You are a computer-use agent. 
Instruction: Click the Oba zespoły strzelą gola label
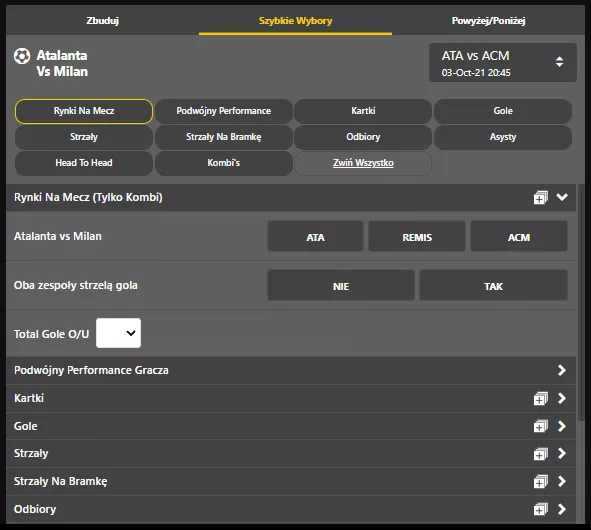point(76,285)
